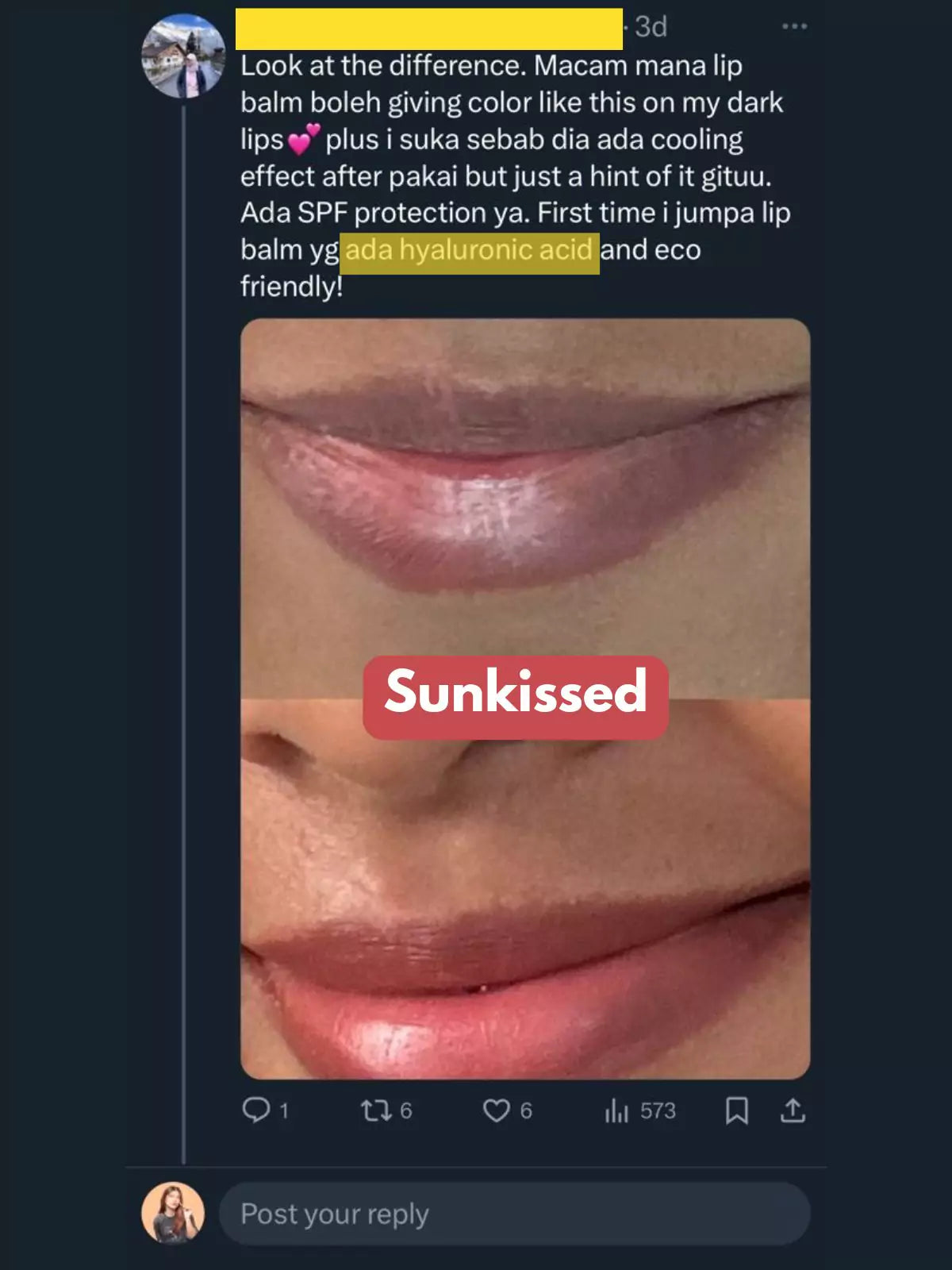Like the tweet with the heart icon
The image size is (952, 1270).
point(497,1110)
